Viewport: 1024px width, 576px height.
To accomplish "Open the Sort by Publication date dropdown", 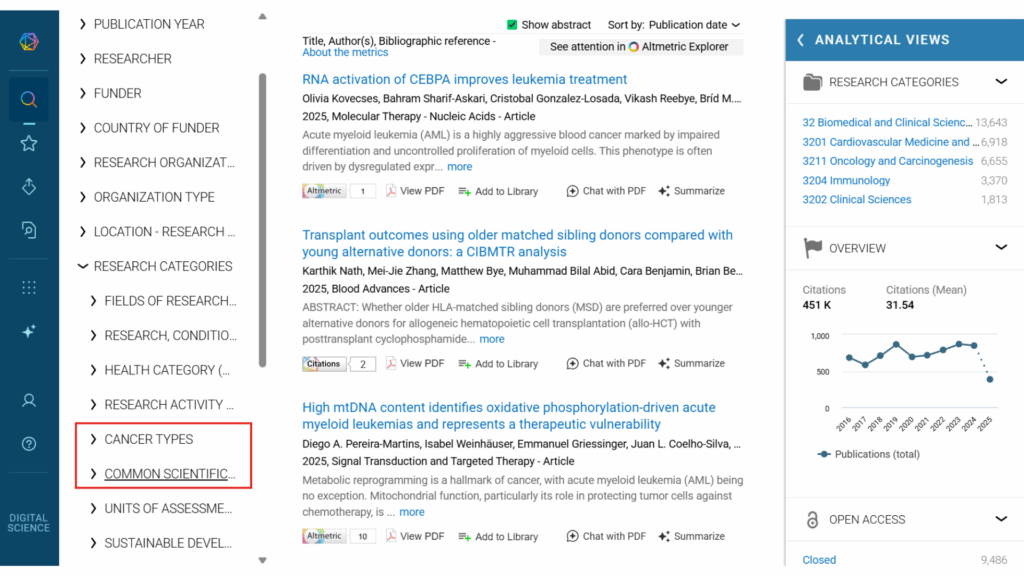I will [x=694, y=25].
